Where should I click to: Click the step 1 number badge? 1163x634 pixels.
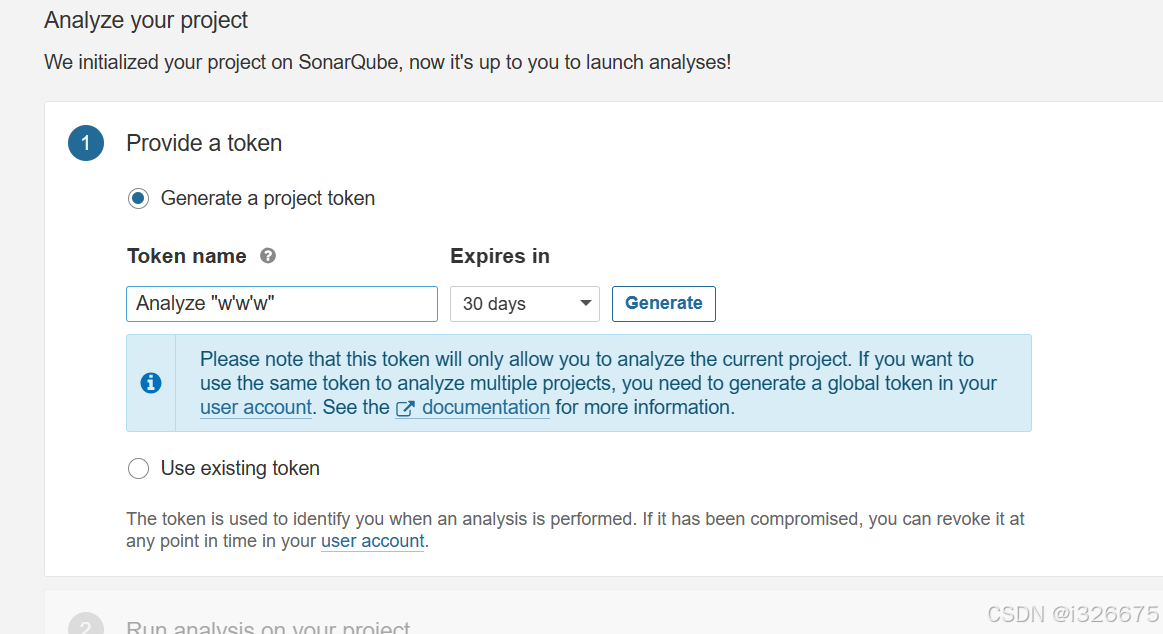click(86, 143)
